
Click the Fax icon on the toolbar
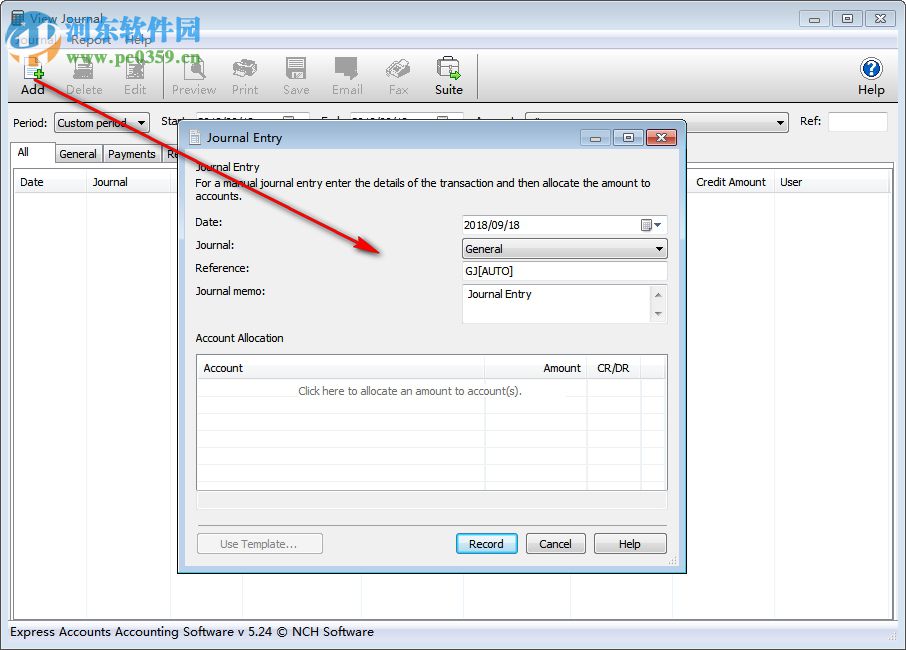(397, 75)
